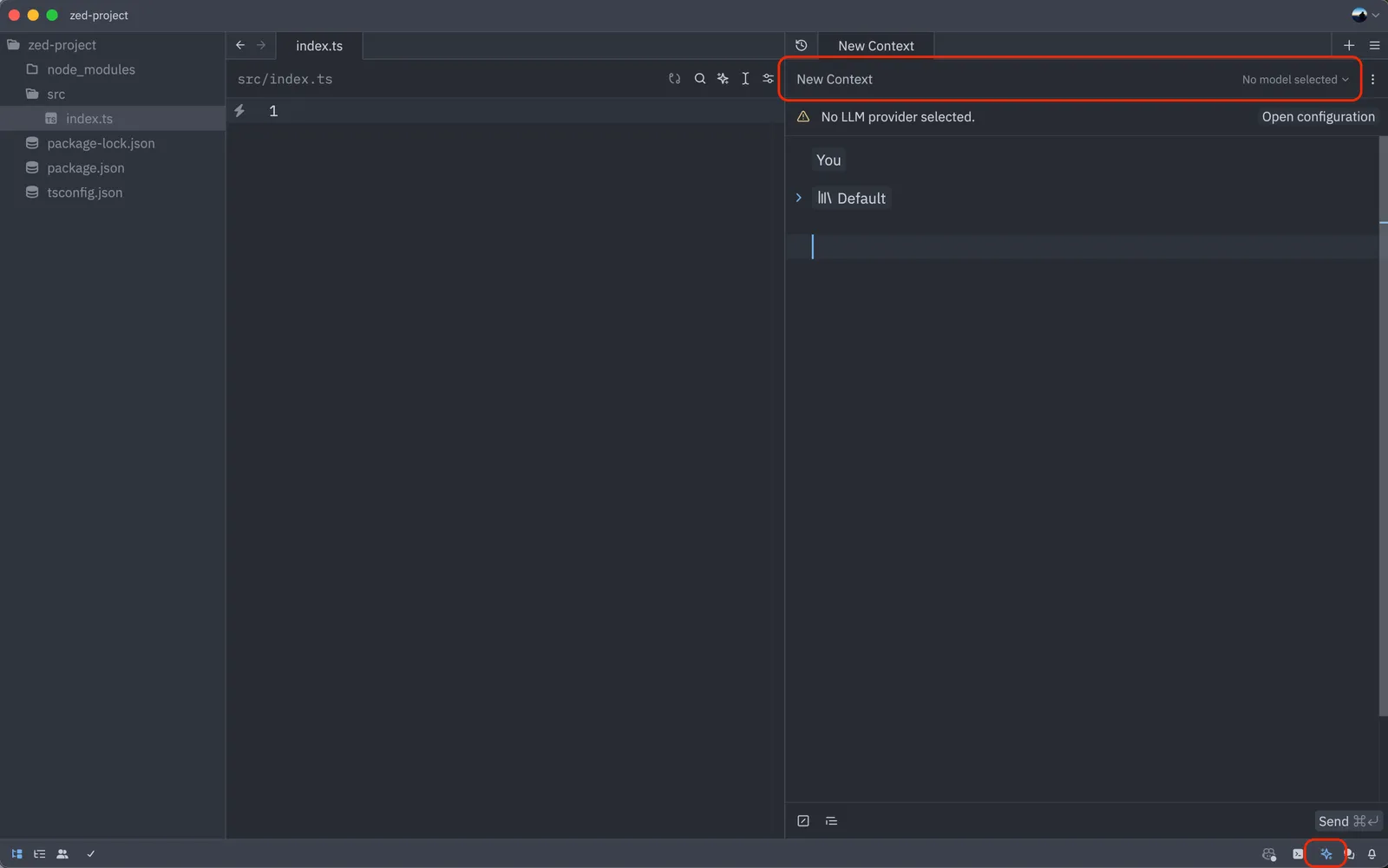Expand the node_modules folder
The height and width of the screenshot is (868, 1388).
click(113, 69)
